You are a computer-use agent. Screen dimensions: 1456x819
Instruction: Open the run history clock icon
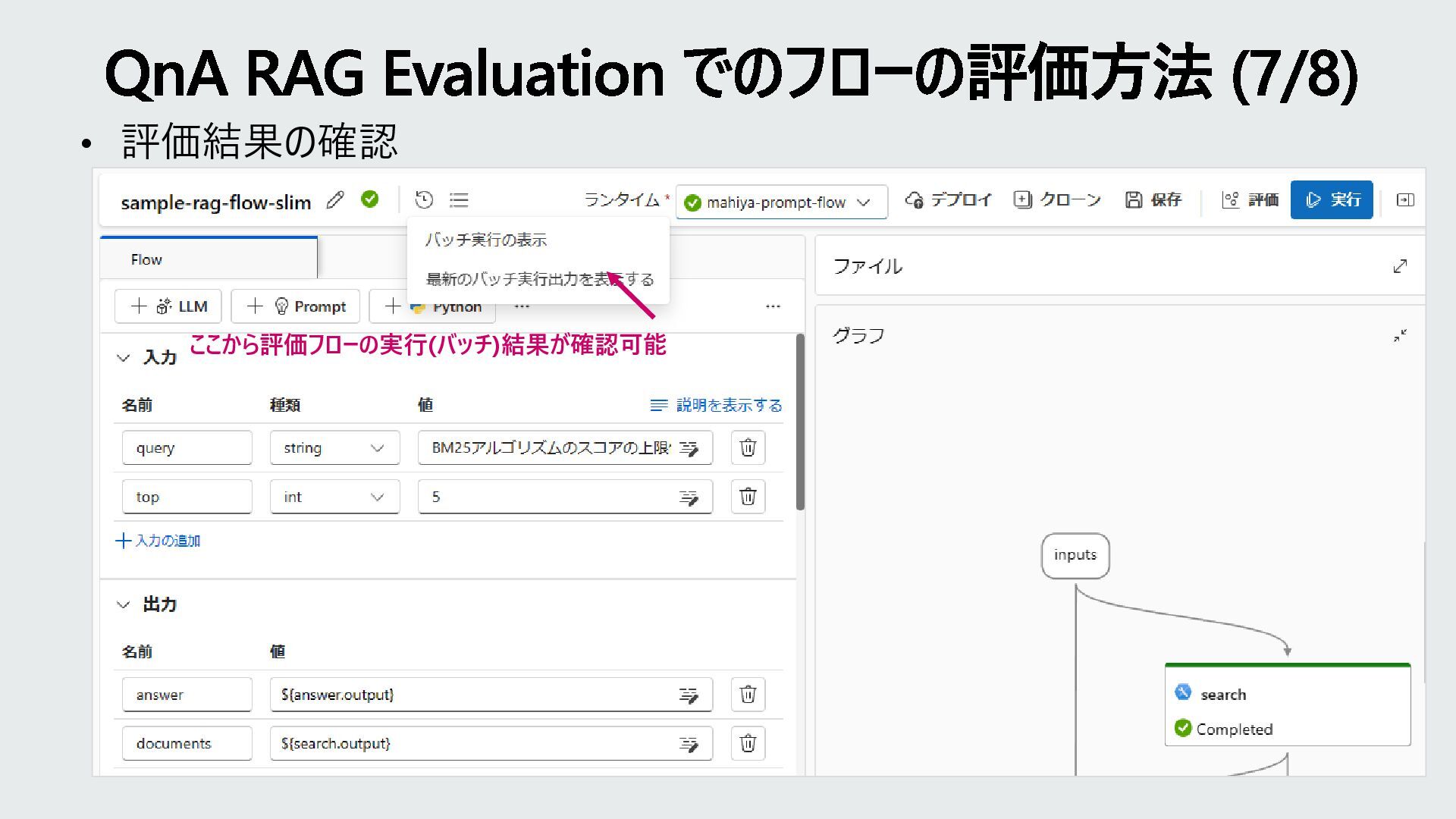click(424, 200)
